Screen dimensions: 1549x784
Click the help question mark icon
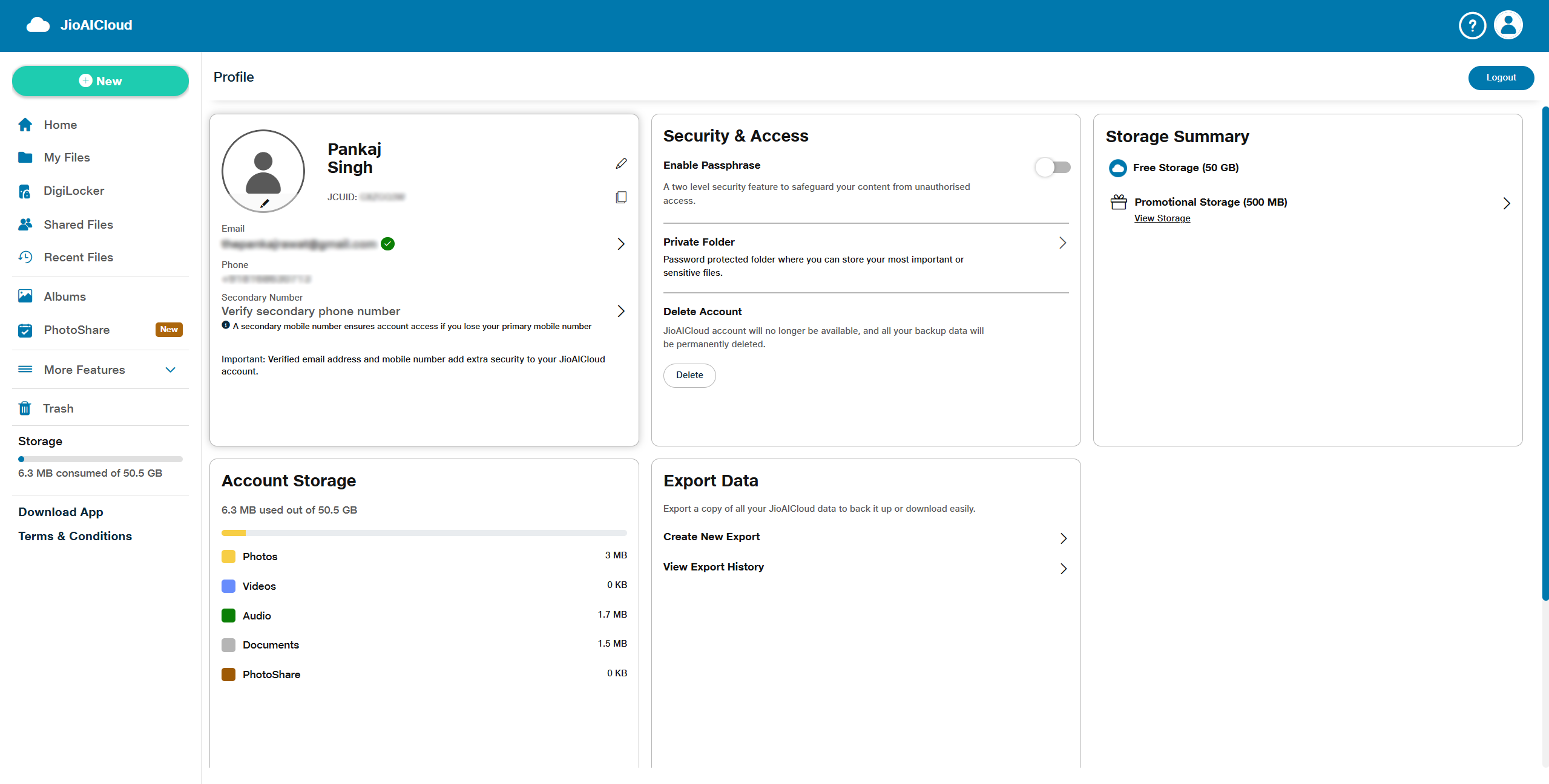[1472, 25]
